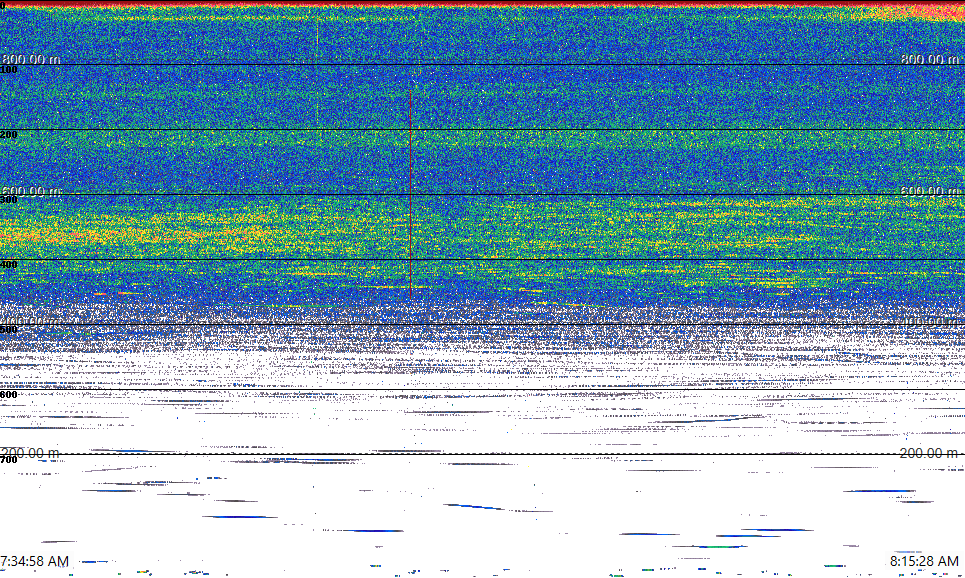Select the right '600.00 m' depth label

coord(930,191)
